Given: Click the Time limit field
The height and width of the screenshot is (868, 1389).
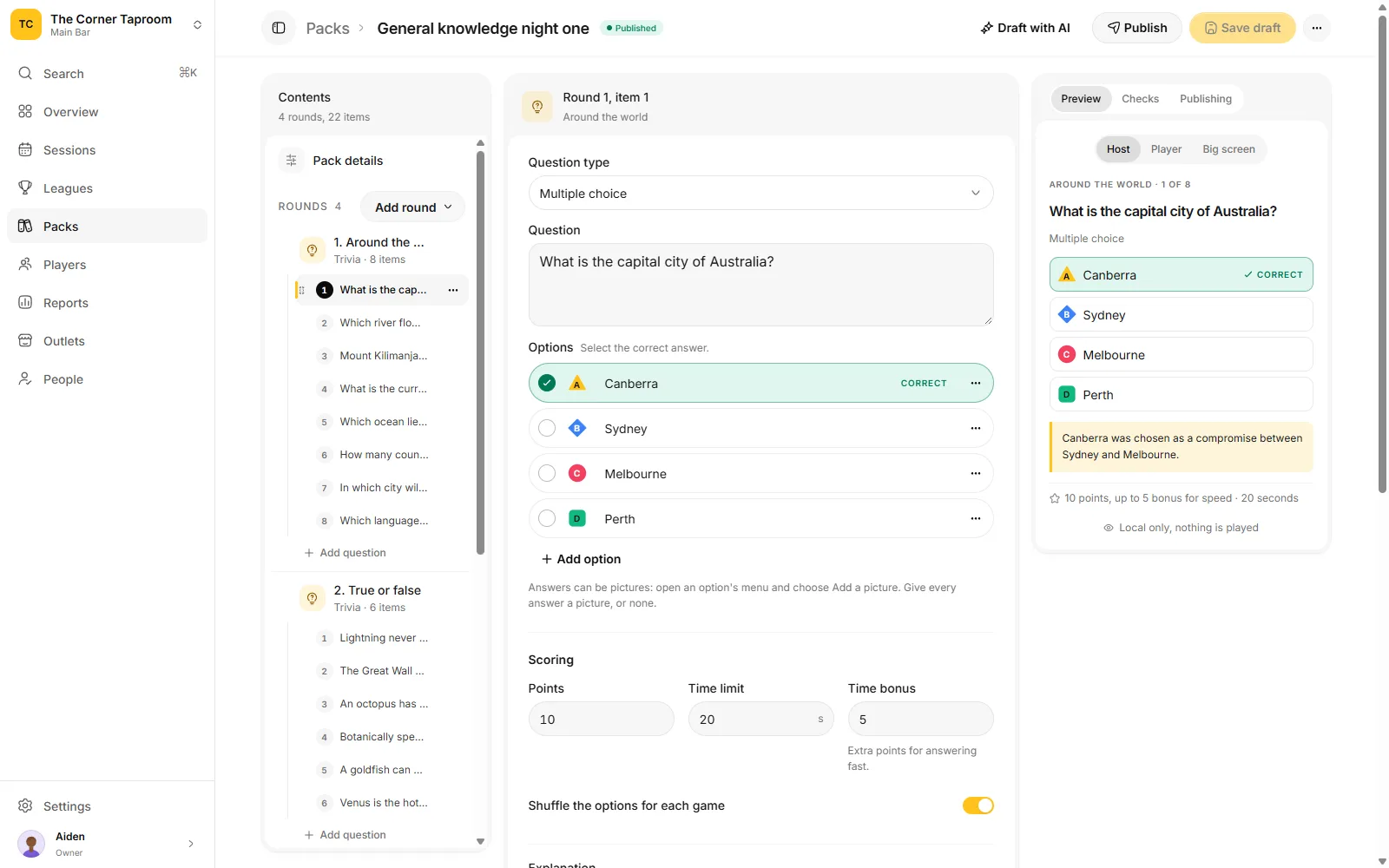Looking at the screenshot, I should pos(760,719).
